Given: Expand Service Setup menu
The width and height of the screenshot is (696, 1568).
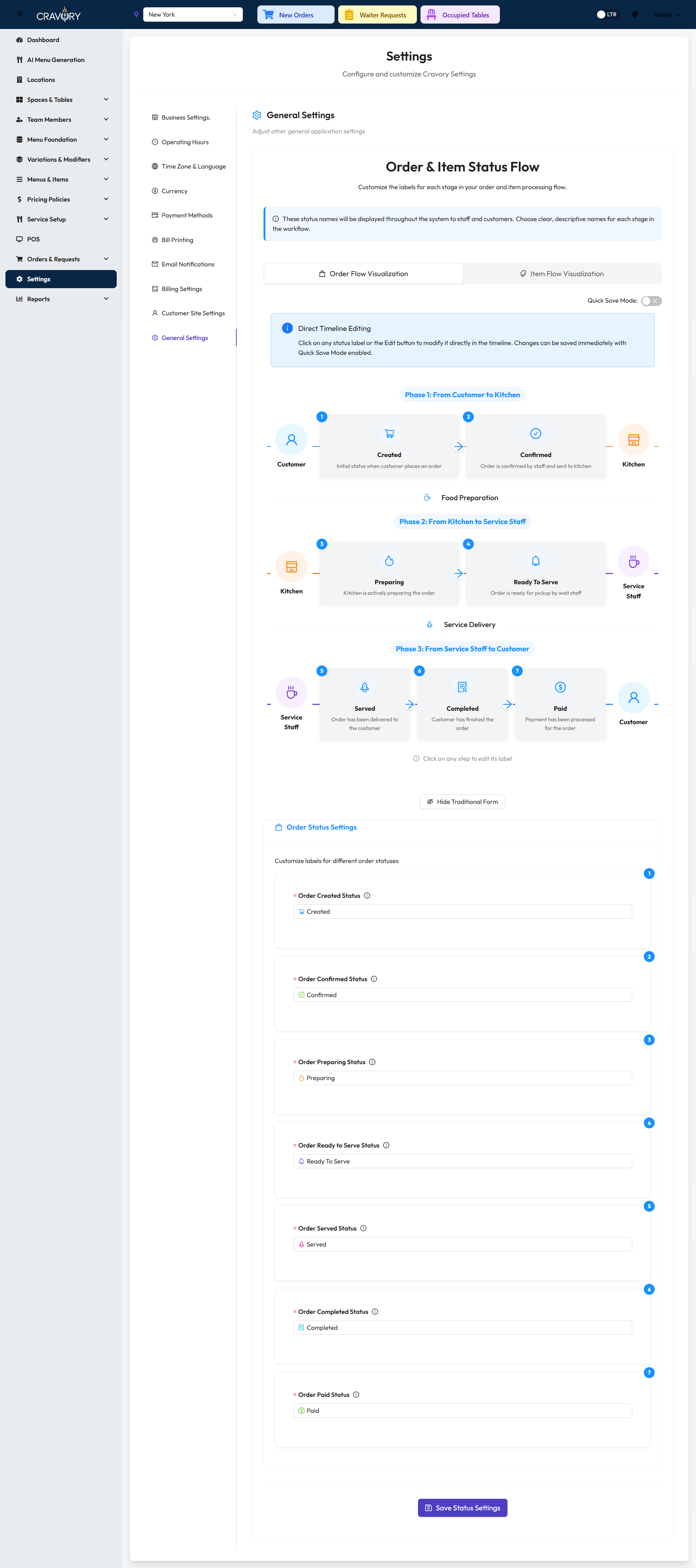Looking at the screenshot, I should click(x=61, y=219).
